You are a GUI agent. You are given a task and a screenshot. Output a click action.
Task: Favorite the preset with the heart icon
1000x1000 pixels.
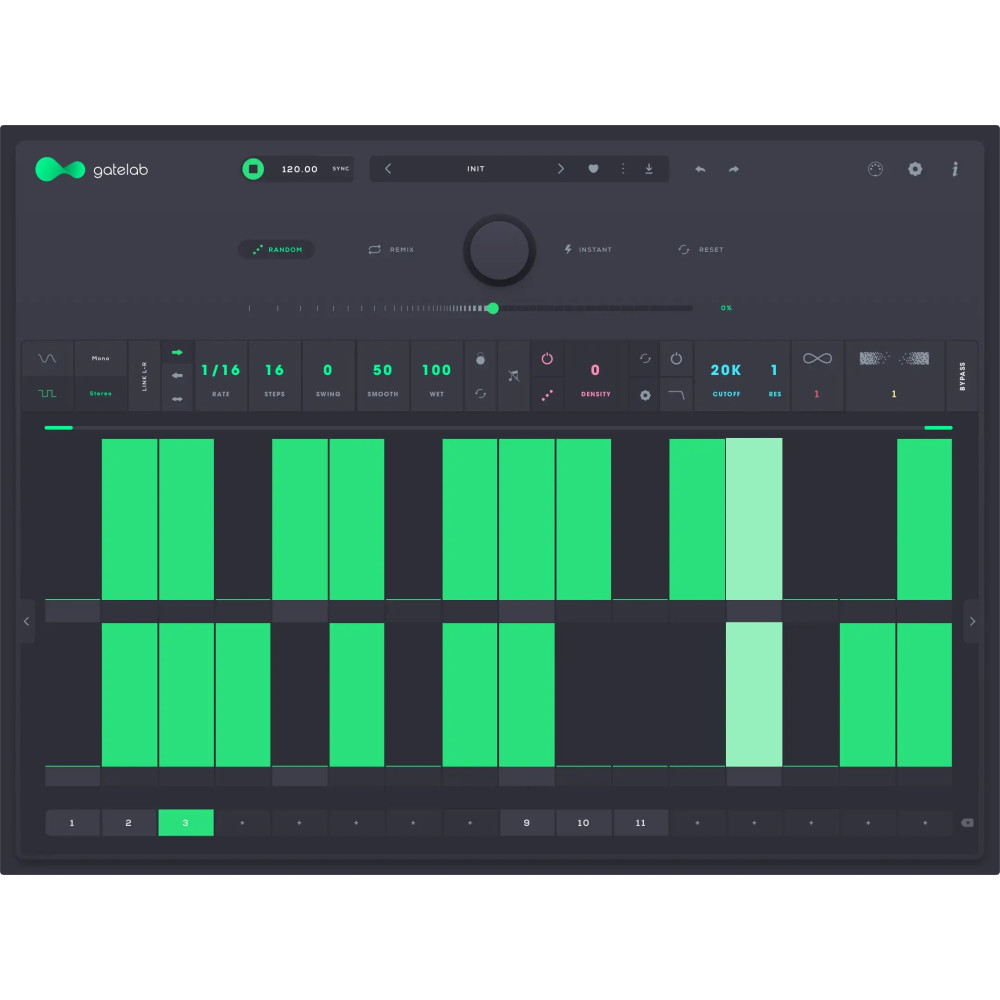pos(593,169)
